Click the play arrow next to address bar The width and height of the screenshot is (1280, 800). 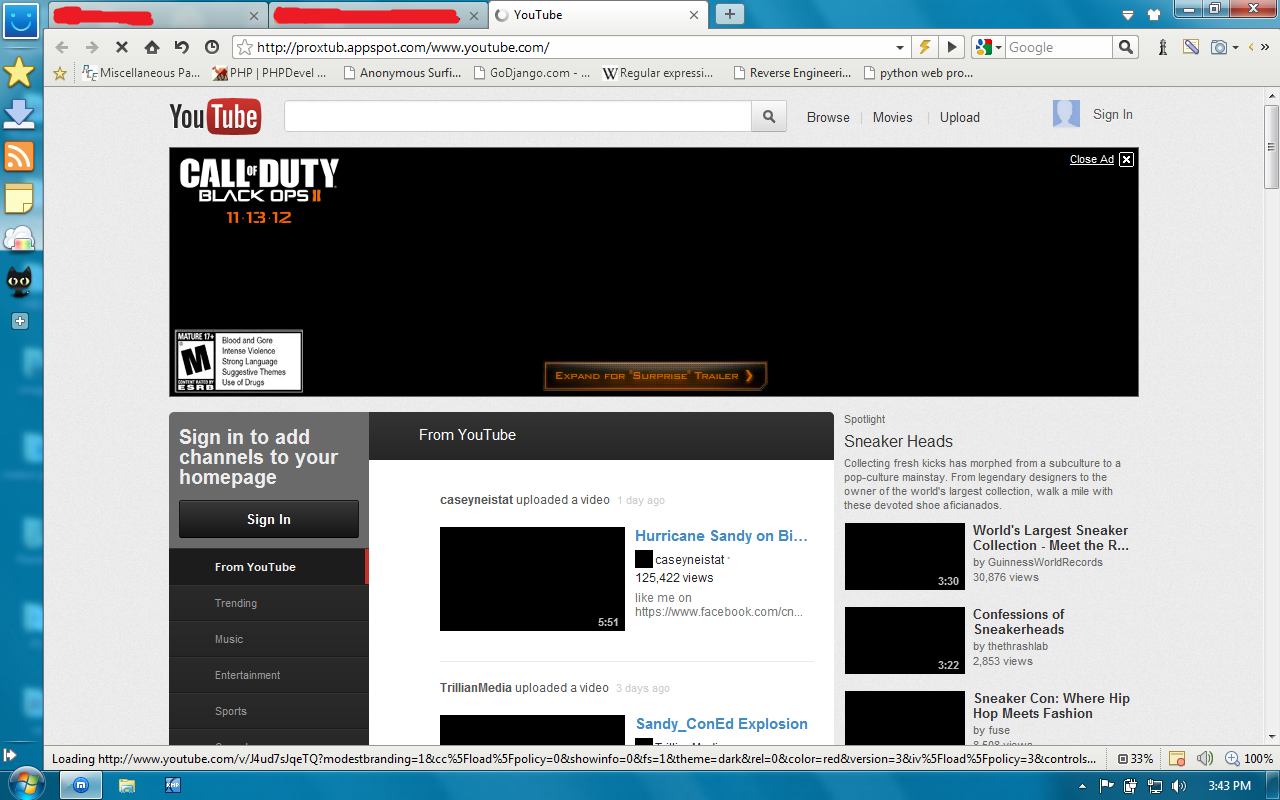(952, 47)
